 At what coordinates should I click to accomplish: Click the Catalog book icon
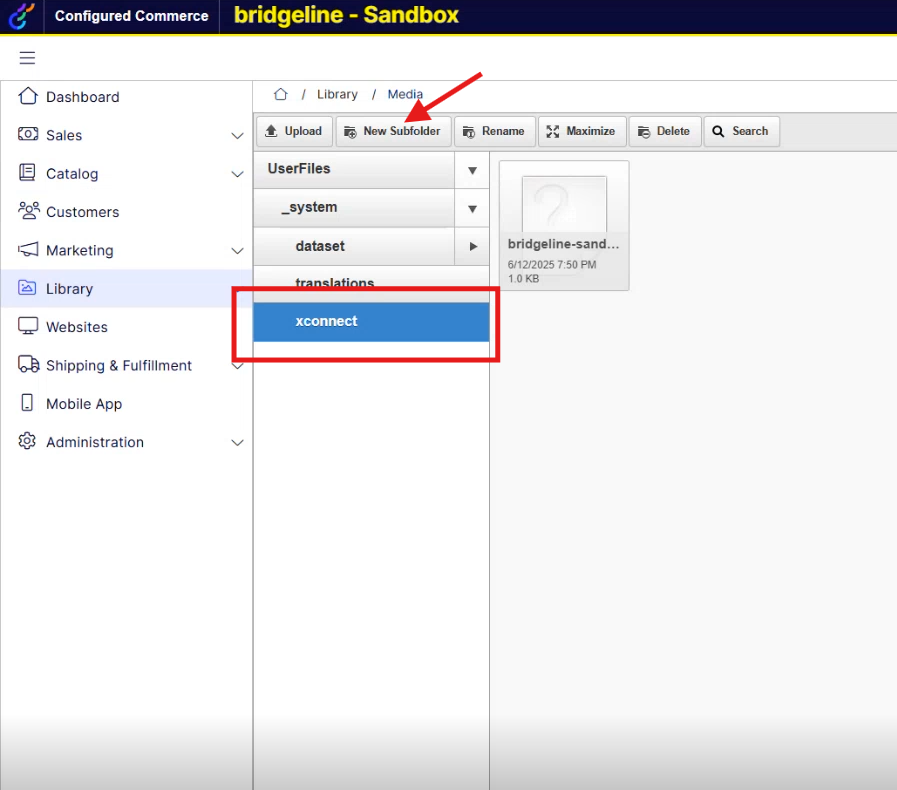pyautogui.click(x=27, y=173)
